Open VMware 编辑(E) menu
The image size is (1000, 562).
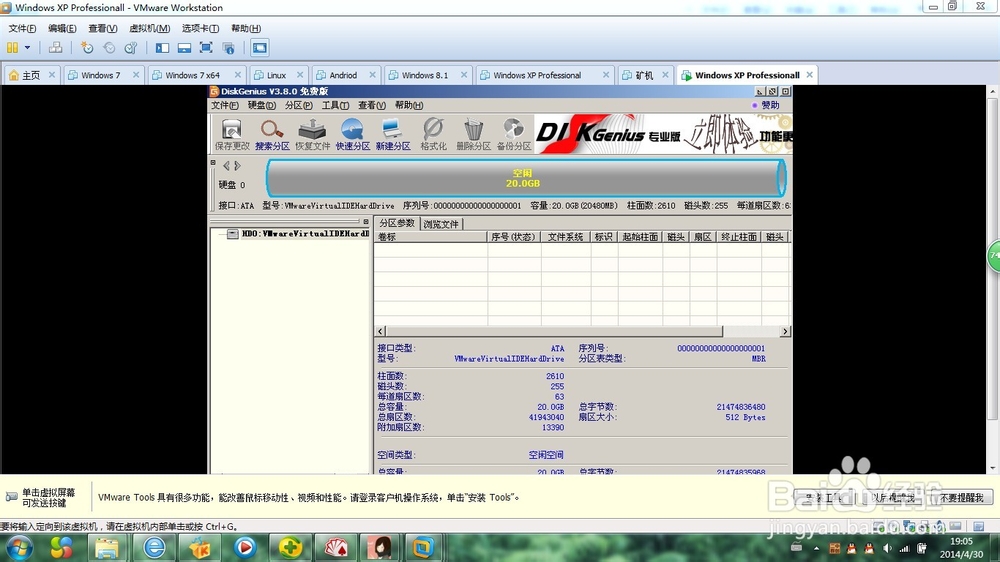coord(62,28)
